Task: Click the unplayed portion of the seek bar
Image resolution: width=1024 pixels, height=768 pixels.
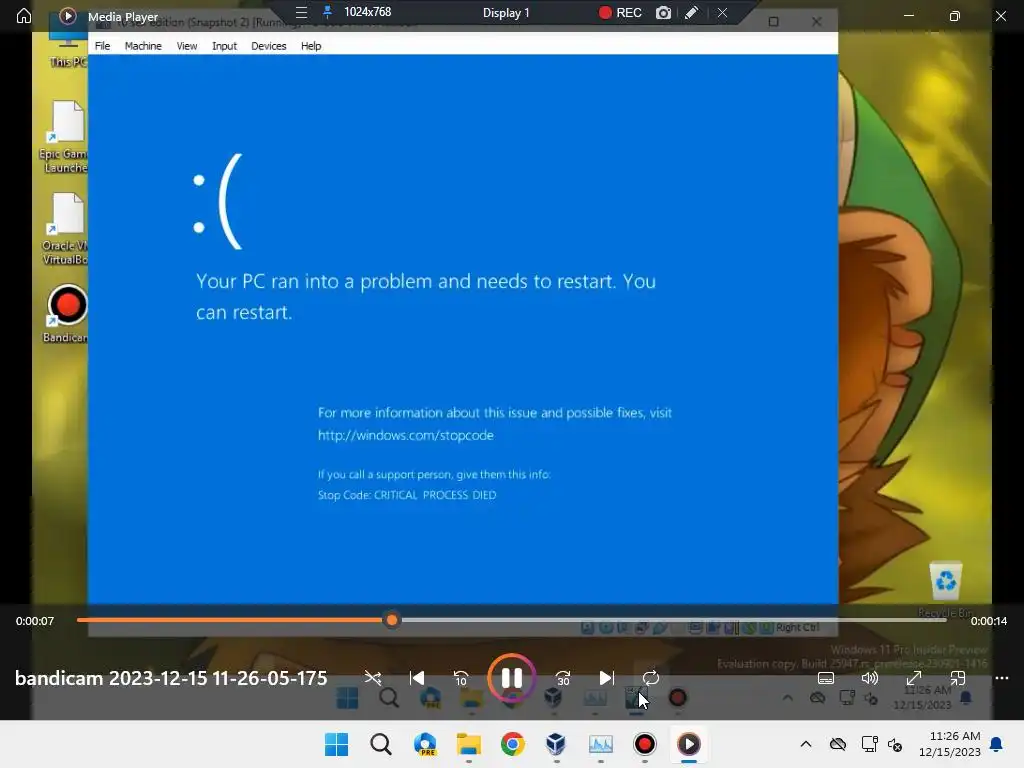Action: click(x=672, y=620)
